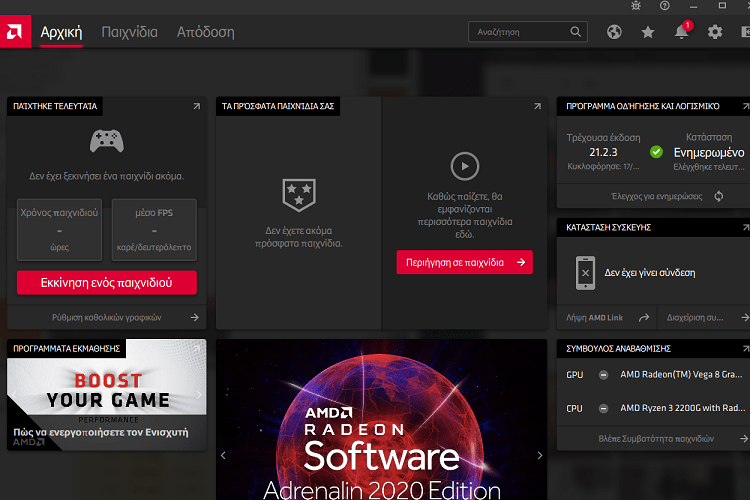The height and width of the screenshot is (500, 750).
Task: Open the Radeon Software Adrenalin banner
Action: point(381,420)
